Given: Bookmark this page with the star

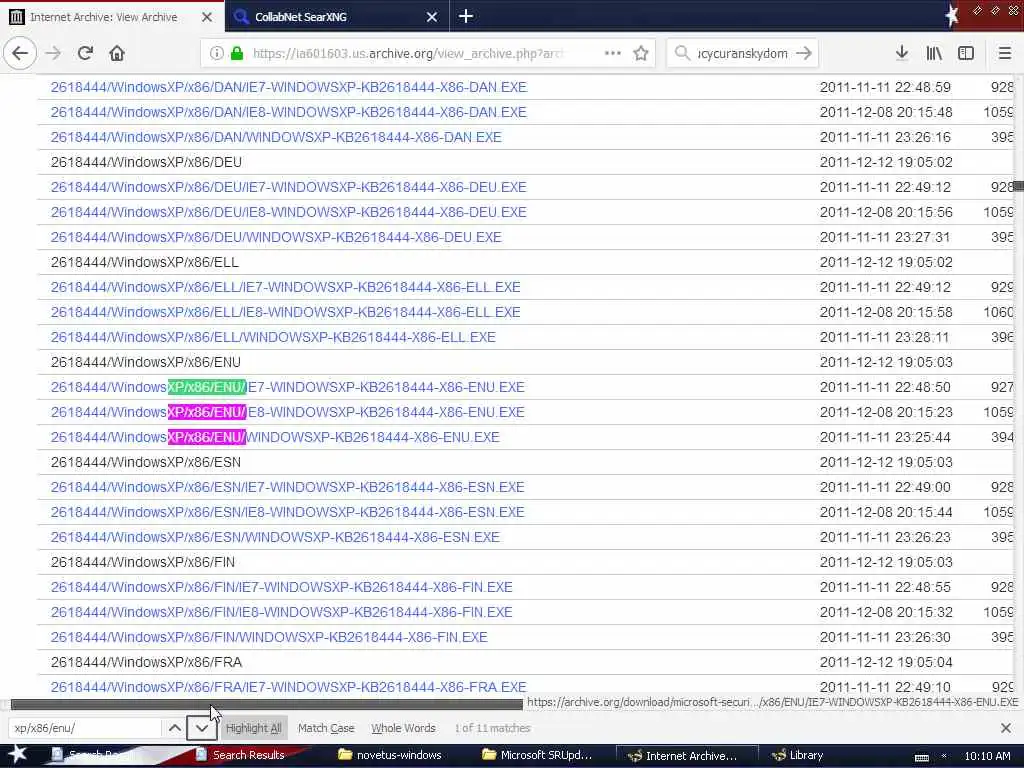Looking at the screenshot, I should [641, 53].
